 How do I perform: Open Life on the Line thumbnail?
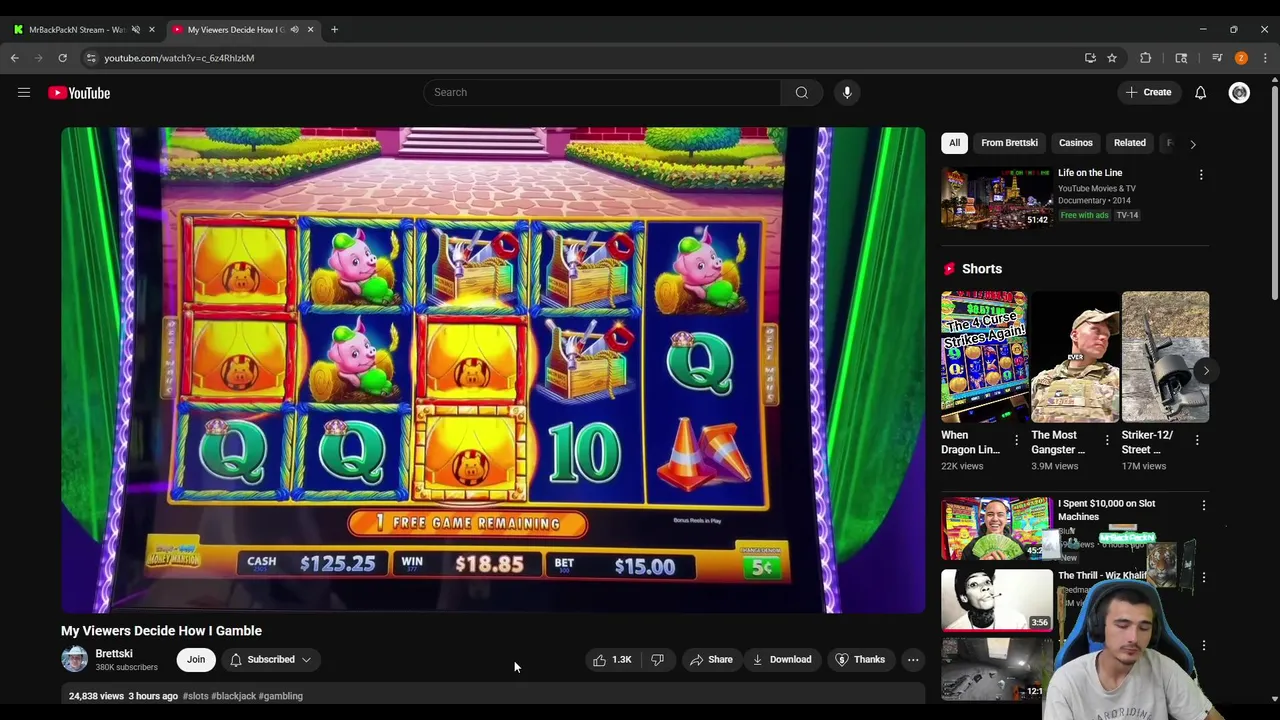click(x=996, y=198)
